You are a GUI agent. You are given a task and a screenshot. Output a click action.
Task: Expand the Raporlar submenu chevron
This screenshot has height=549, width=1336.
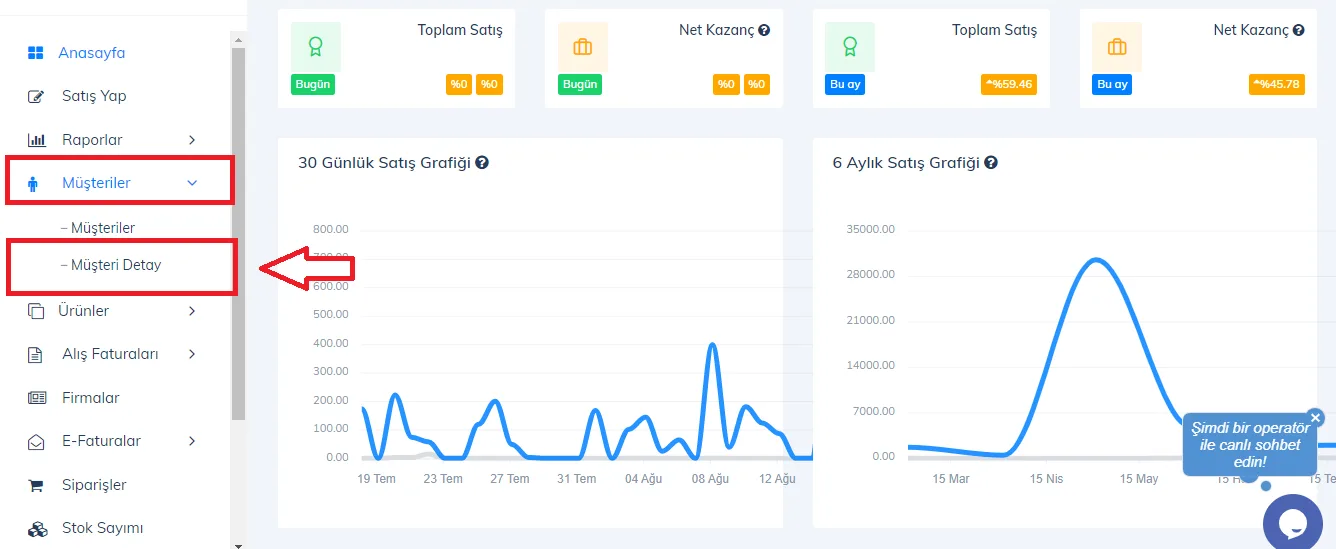coord(192,140)
